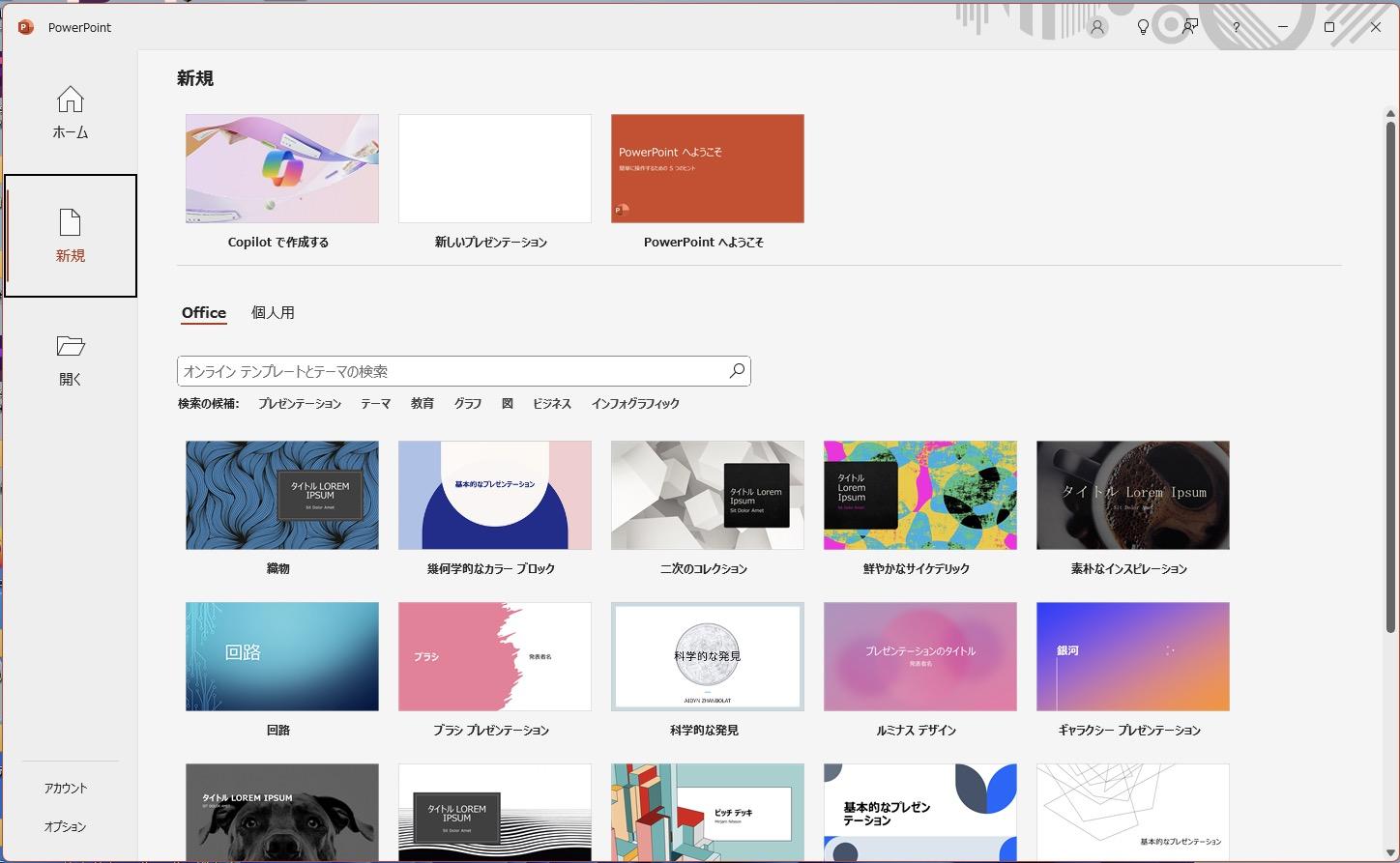Open オプション in sidebar
Screen dimensions: 1400x863
click(x=66, y=827)
